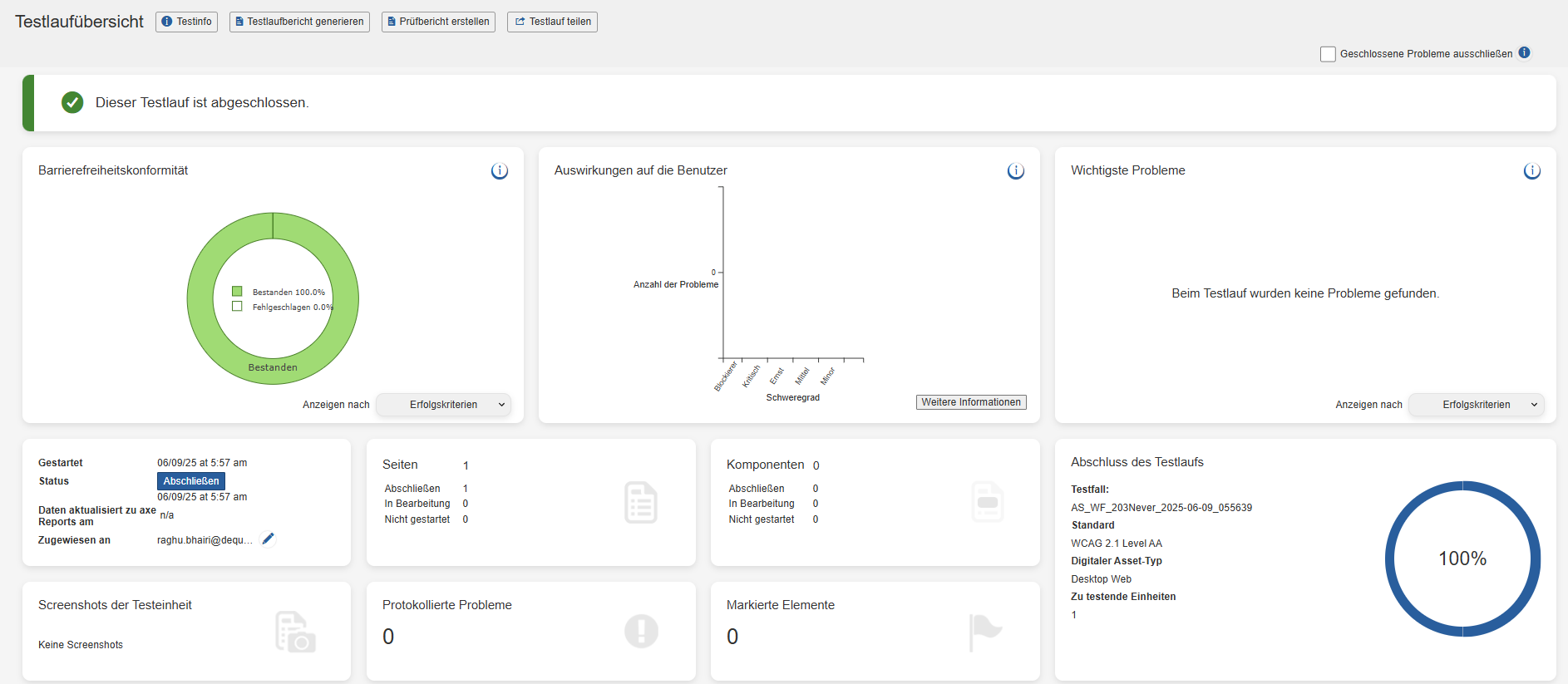Click the blue Abschließen status badge
The image size is (1568, 684).
(191, 481)
